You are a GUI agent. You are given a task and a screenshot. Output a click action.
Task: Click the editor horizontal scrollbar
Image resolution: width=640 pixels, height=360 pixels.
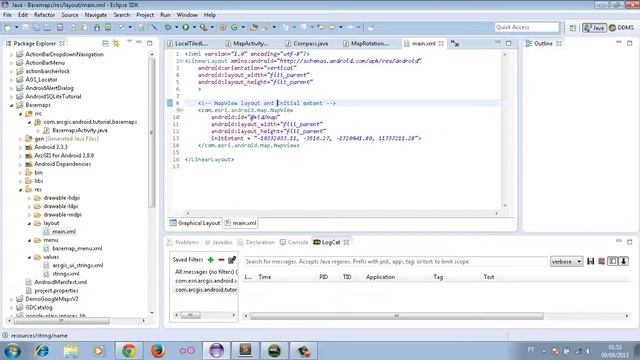(342, 213)
